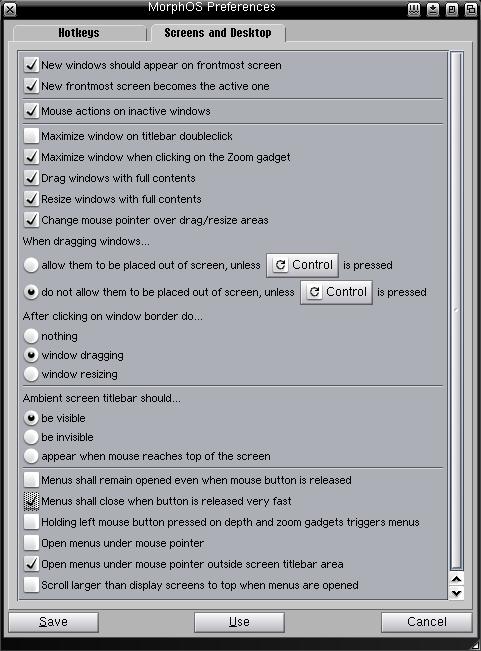This screenshot has height=651, width=481.
Task: Select the window resizing radio option
Action: (x=31, y=374)
